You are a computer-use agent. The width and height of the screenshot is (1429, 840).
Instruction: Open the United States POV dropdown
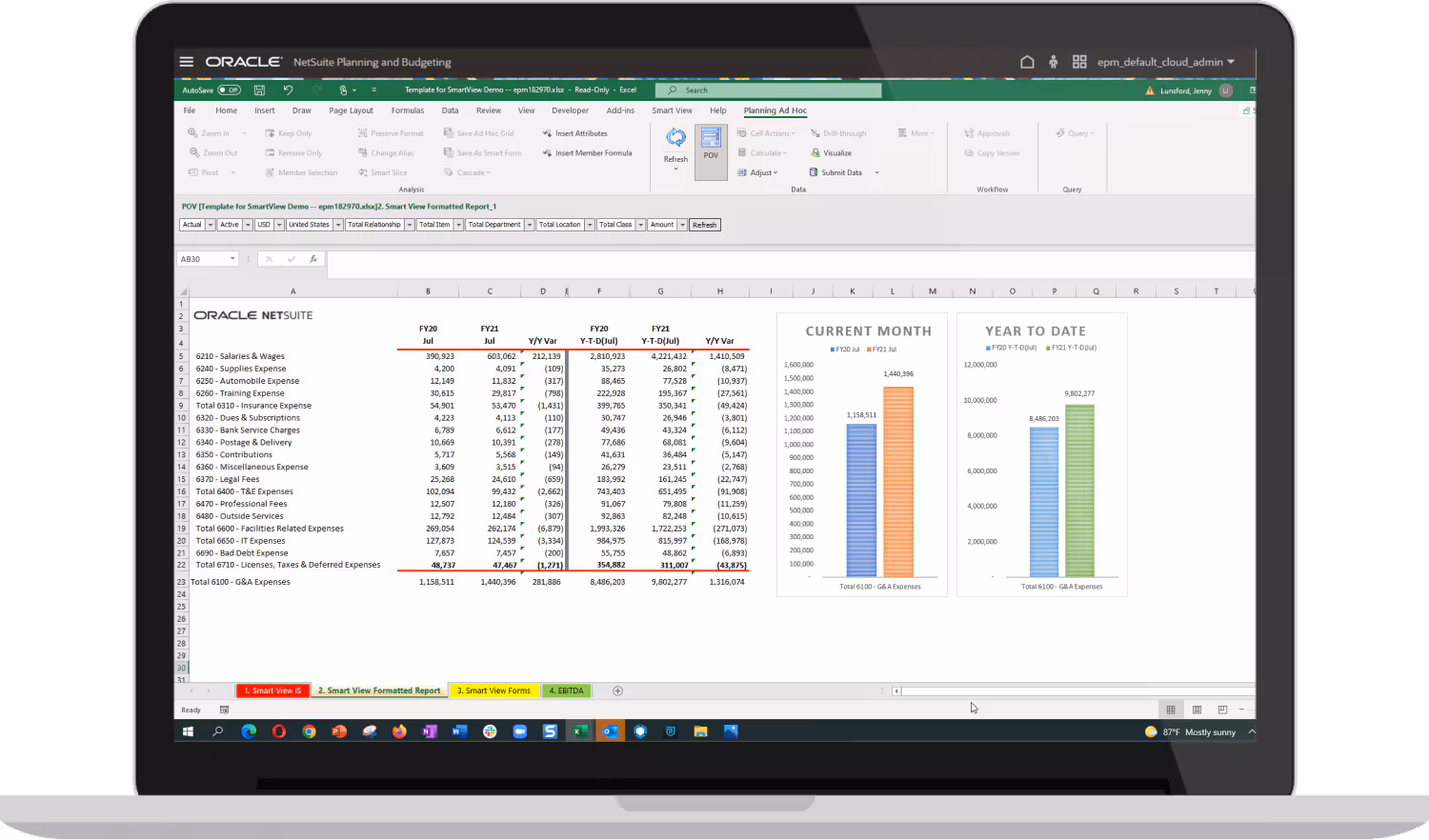[336, 225]
